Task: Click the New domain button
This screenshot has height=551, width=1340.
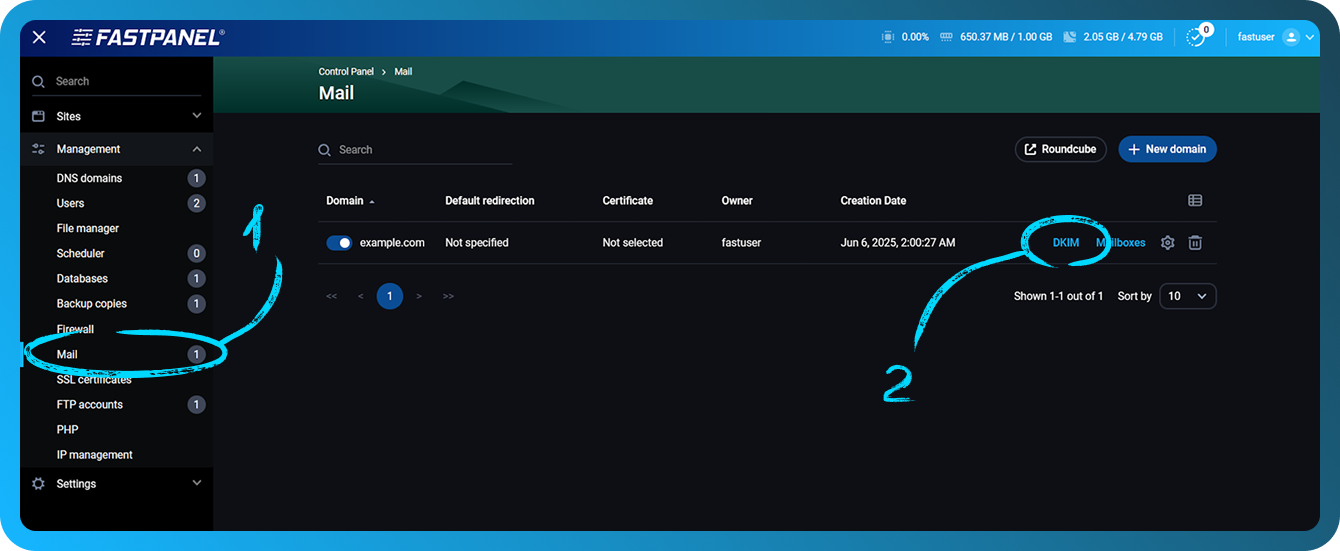Action: click(1167, 149)
